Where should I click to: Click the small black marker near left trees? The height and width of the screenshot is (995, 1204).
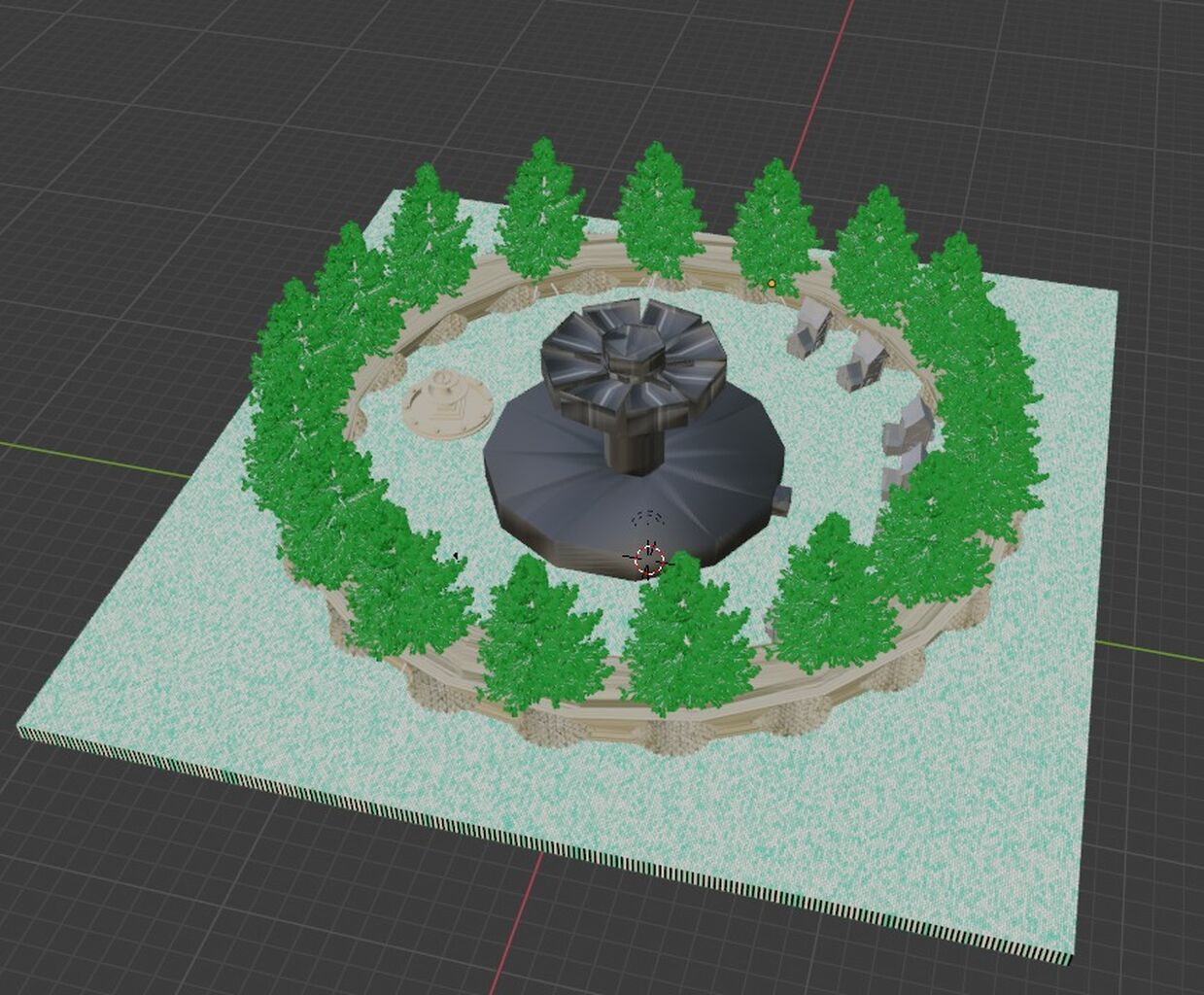tap(457, 557)
